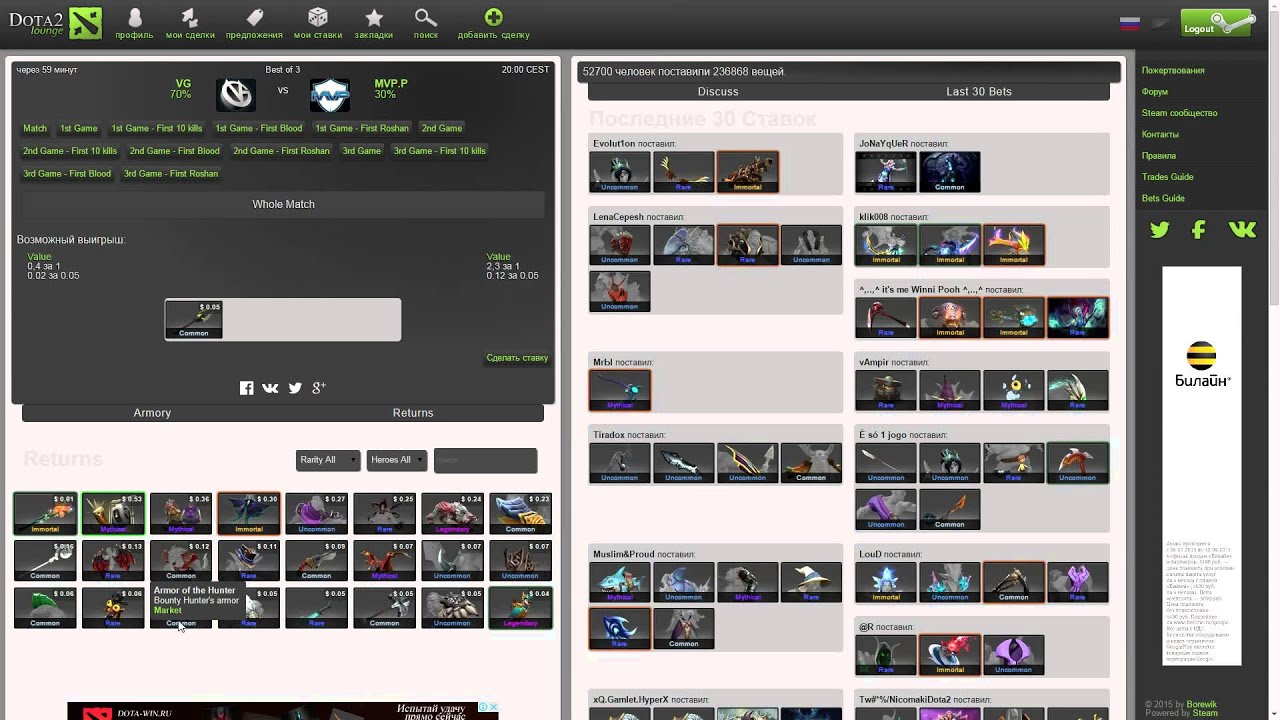Open Контакты sidebar link
Viewport: 1280px width, 720px height.
click(1161, 134)
